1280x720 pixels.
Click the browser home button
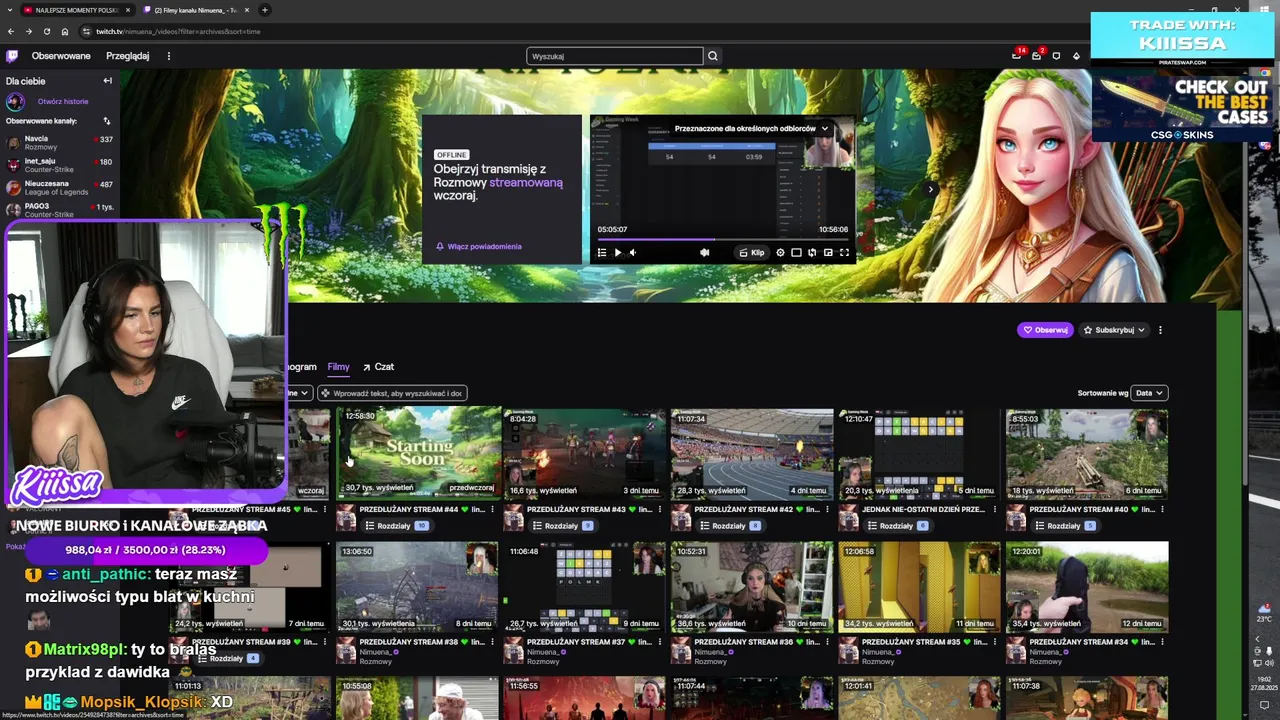point(65,31)
